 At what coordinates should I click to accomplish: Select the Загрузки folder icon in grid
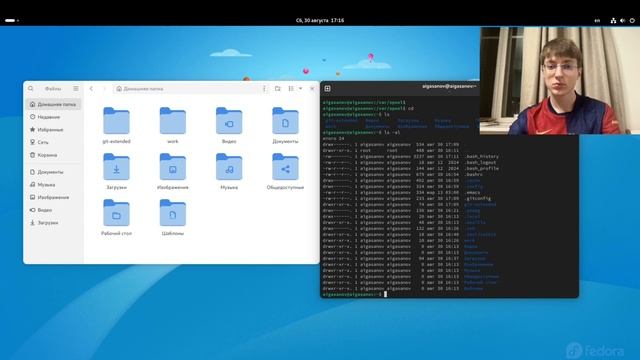coord(116,167)
